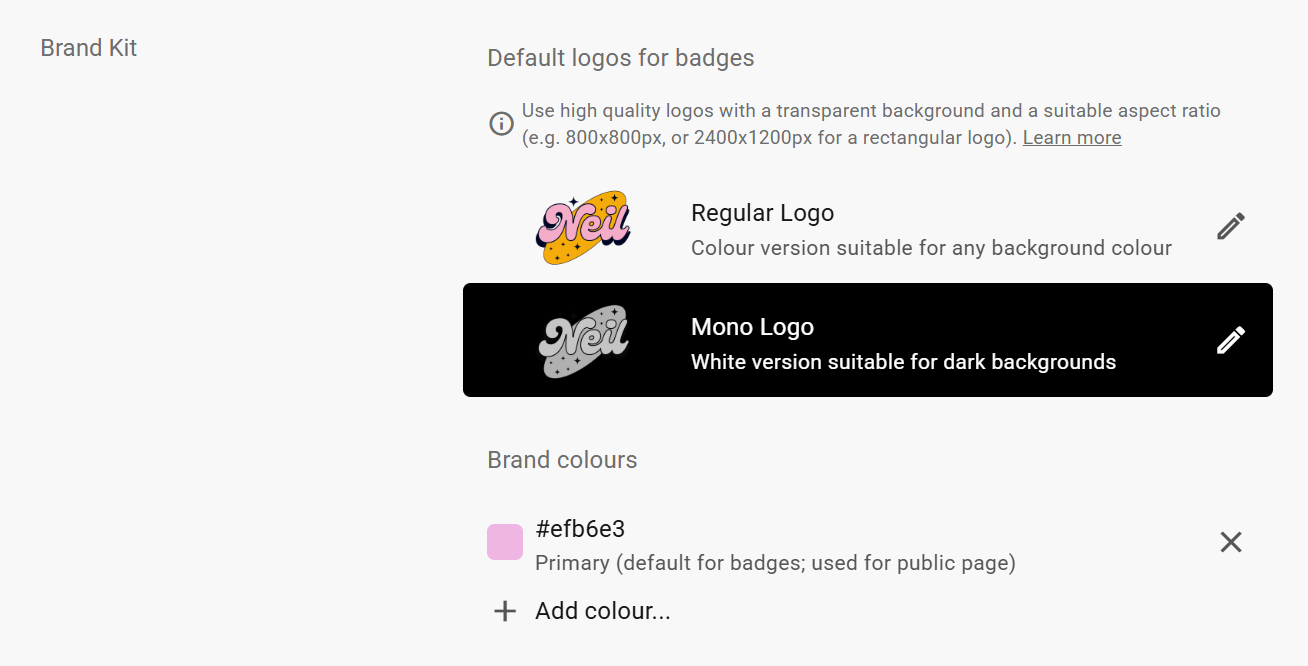The width and height of the screenshot is (1308, 666).
Task: Edit the Regular Logo using its pencil icon
Action: pos(1230,226)
